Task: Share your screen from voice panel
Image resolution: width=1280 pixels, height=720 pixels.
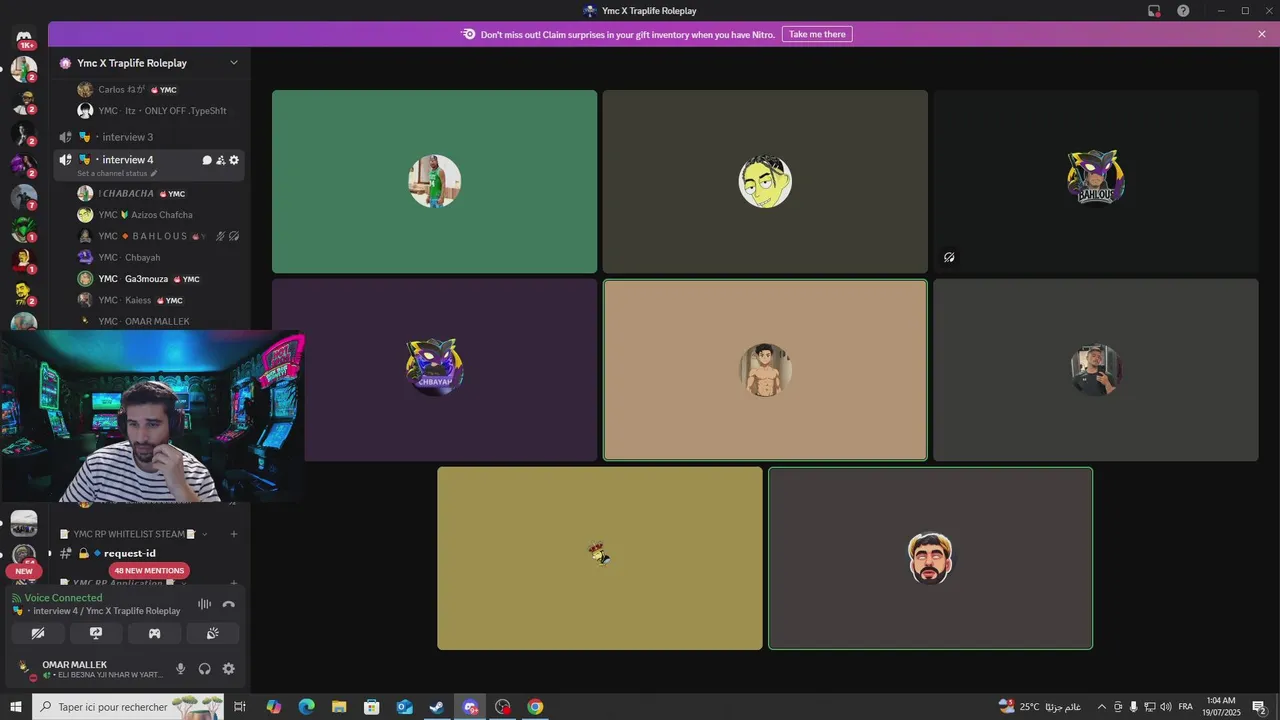Action: coord(96,633)
